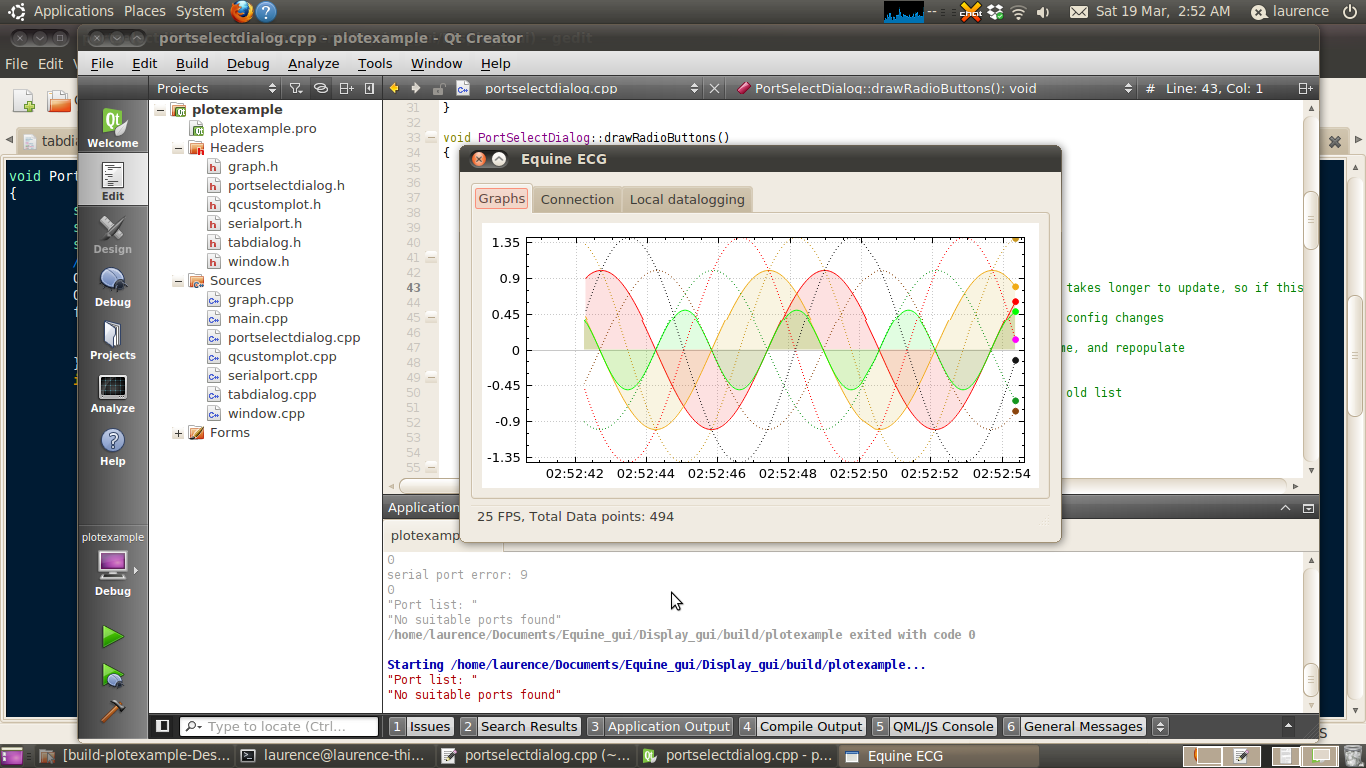Collapse the Headers folder in project tree
Image resolution: width=1366 pixels, height=768 pixels.
pyautogui.click(x=178, y=148)
